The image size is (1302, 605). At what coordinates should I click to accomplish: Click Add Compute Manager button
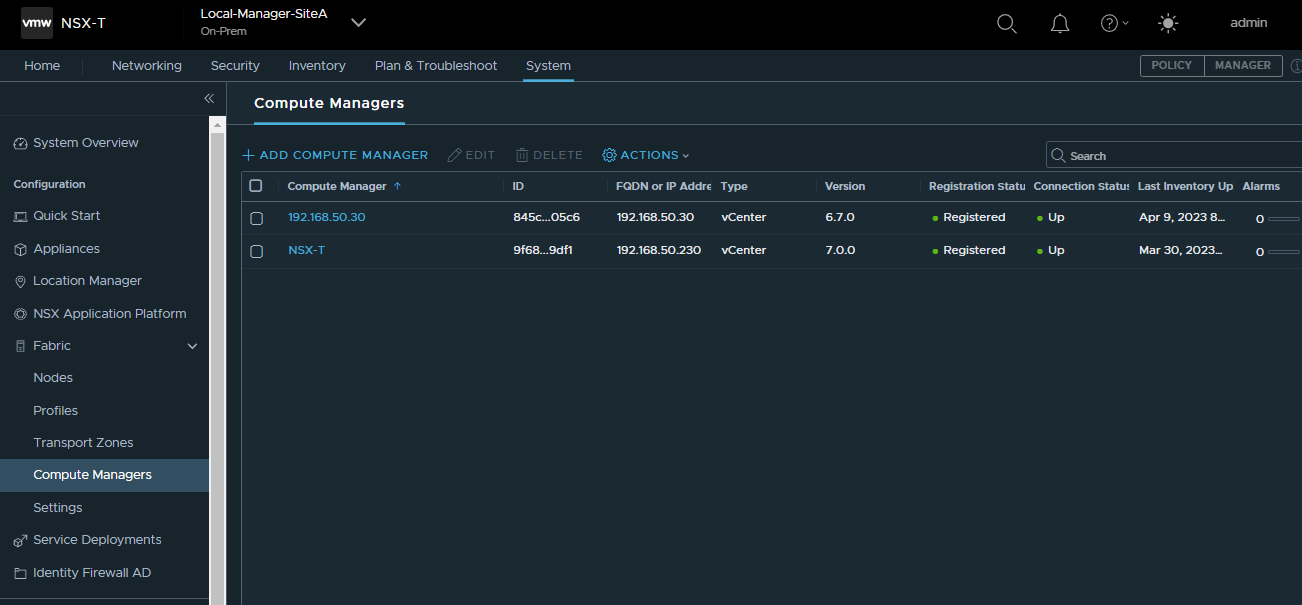point(335,155)
